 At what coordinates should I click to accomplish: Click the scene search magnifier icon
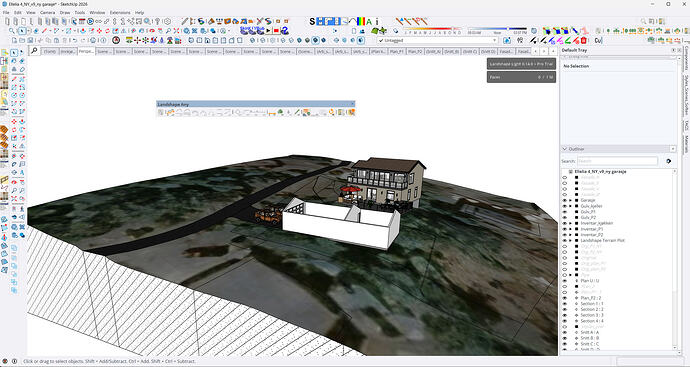[x=34, y=51]
